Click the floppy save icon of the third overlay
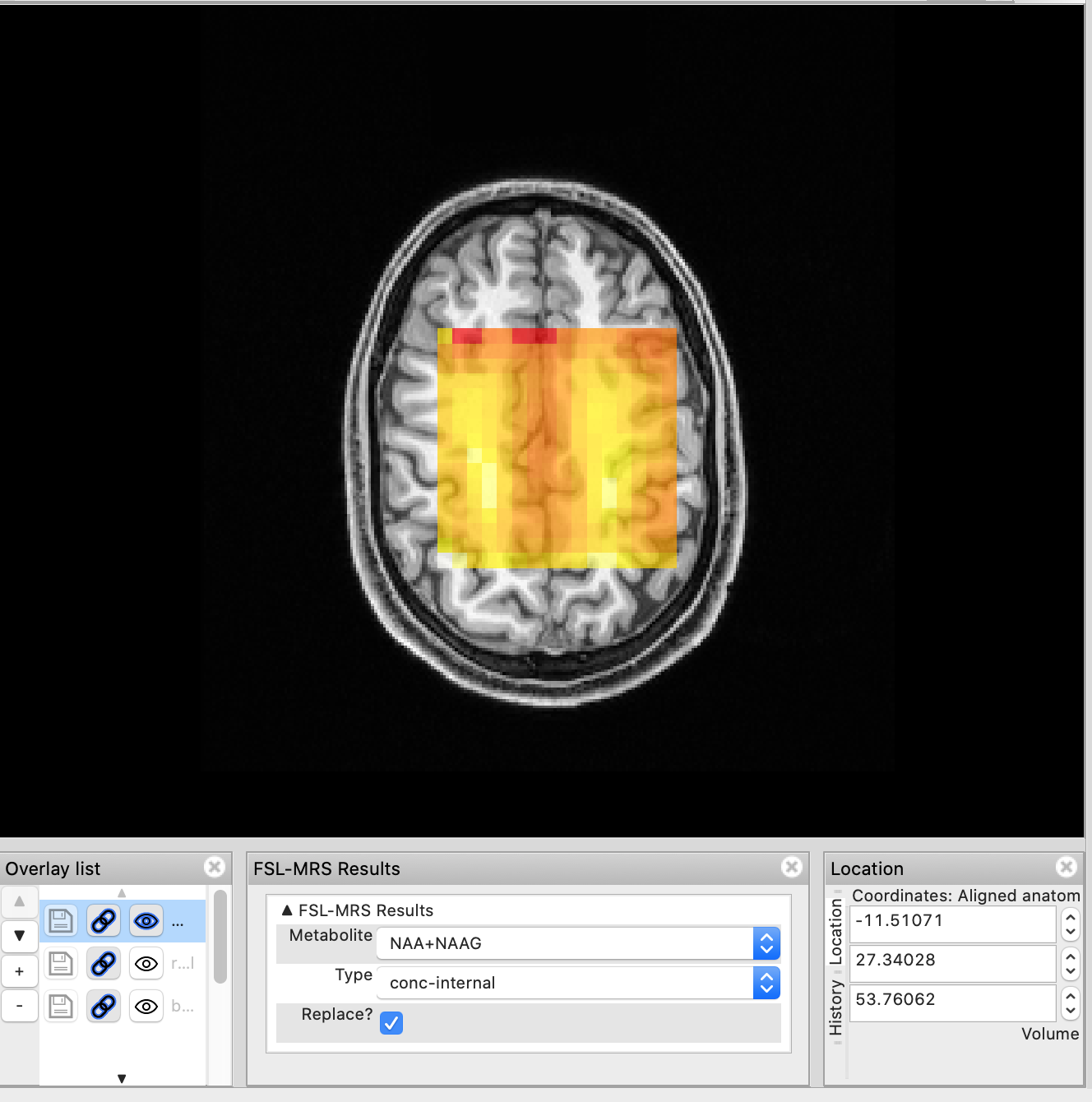This screenshot has height=1102, width=1092. [x=61, y=1006]
